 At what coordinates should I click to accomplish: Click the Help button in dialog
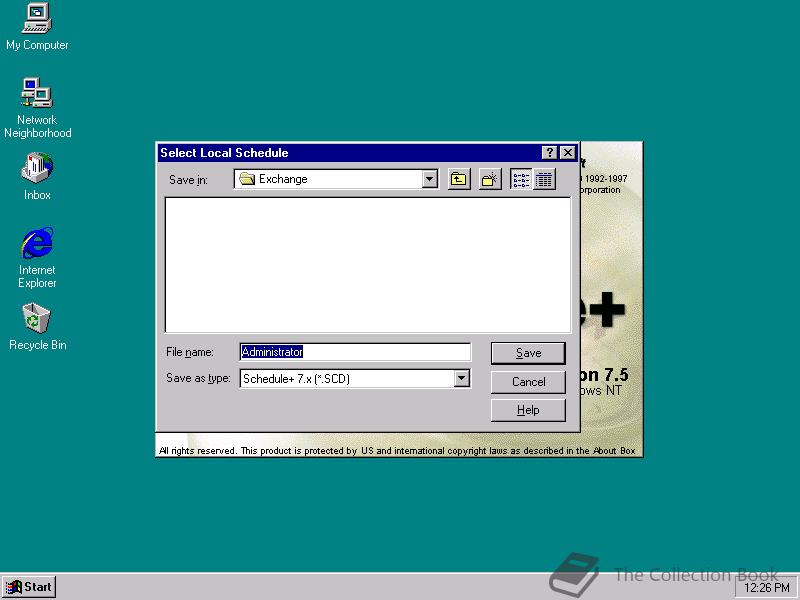(528, 410)
